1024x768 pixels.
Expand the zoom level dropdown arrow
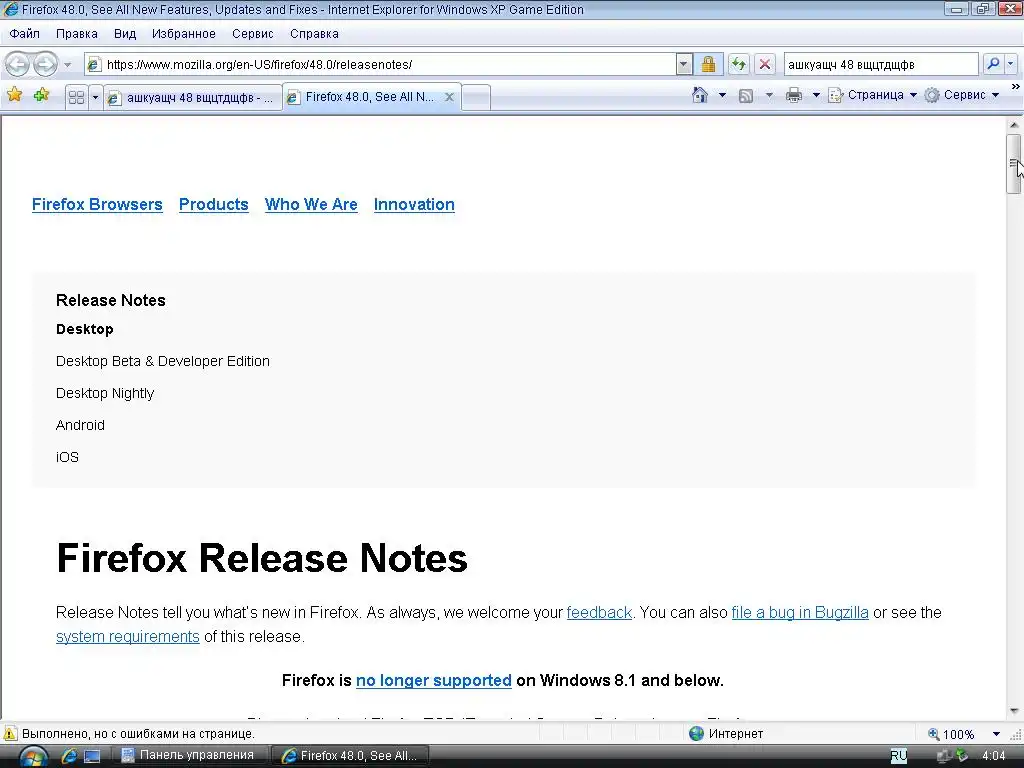click(996, 734)
